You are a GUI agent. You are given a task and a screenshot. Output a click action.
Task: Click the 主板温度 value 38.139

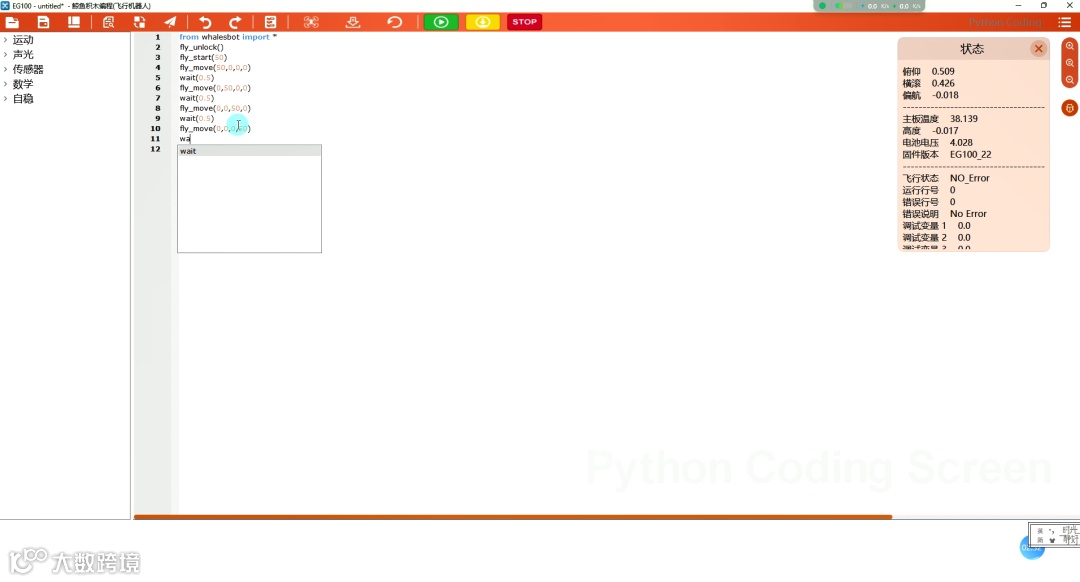coord(964,118)
